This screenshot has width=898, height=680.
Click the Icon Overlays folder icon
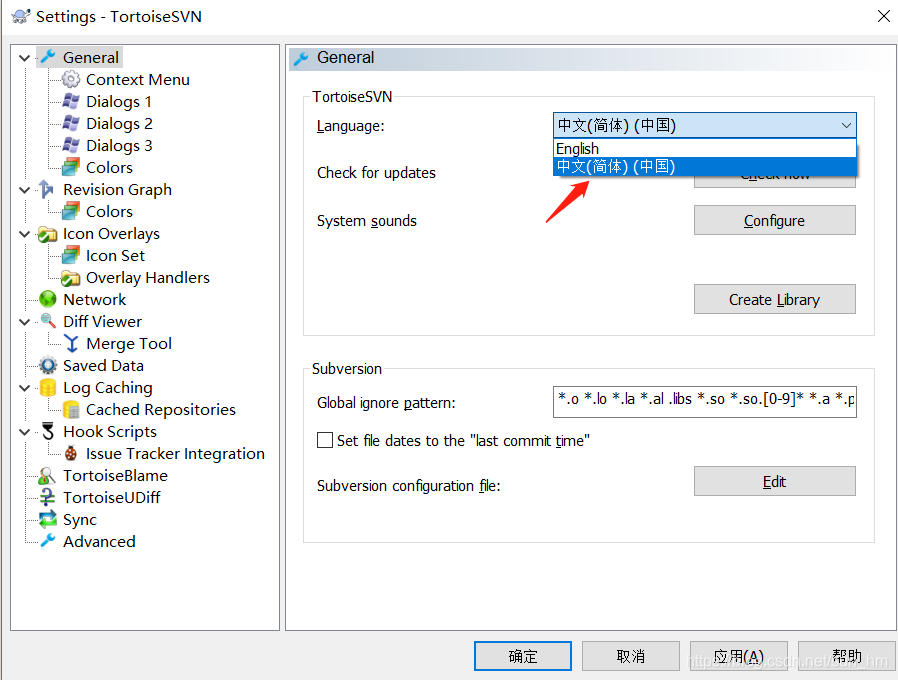point(48,234)
